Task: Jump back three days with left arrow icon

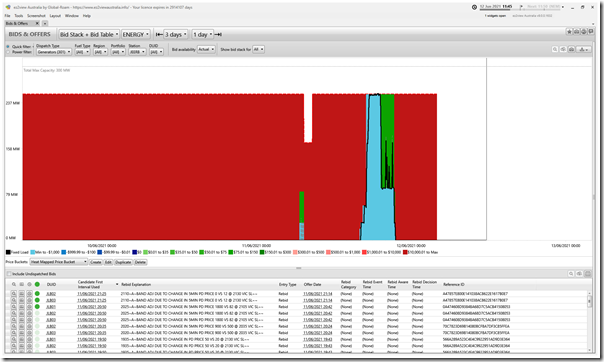Action: tap(158, 34)
